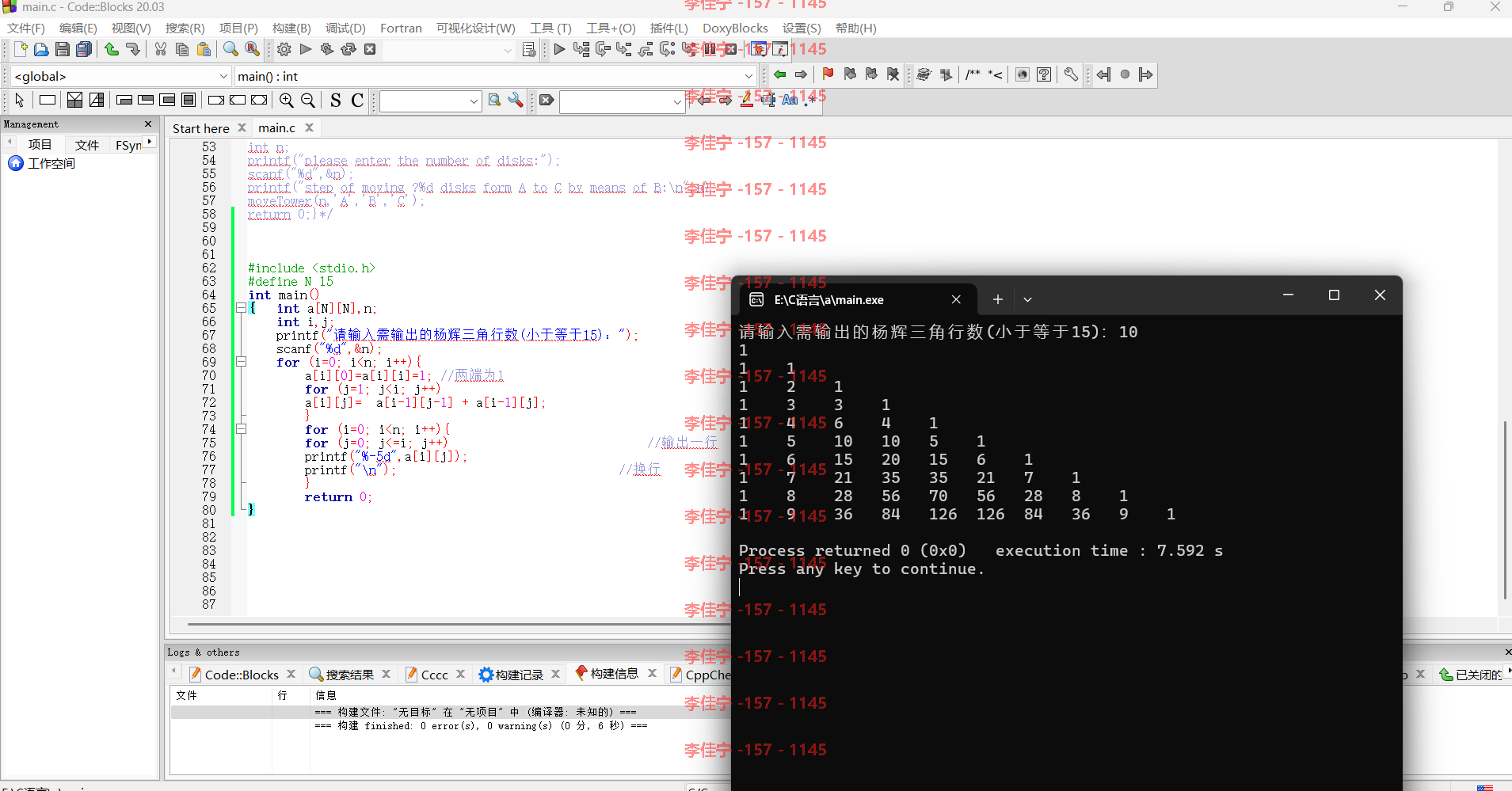Select the main.c editor tab
1512x791 pixels.
[x=276, y=128]
